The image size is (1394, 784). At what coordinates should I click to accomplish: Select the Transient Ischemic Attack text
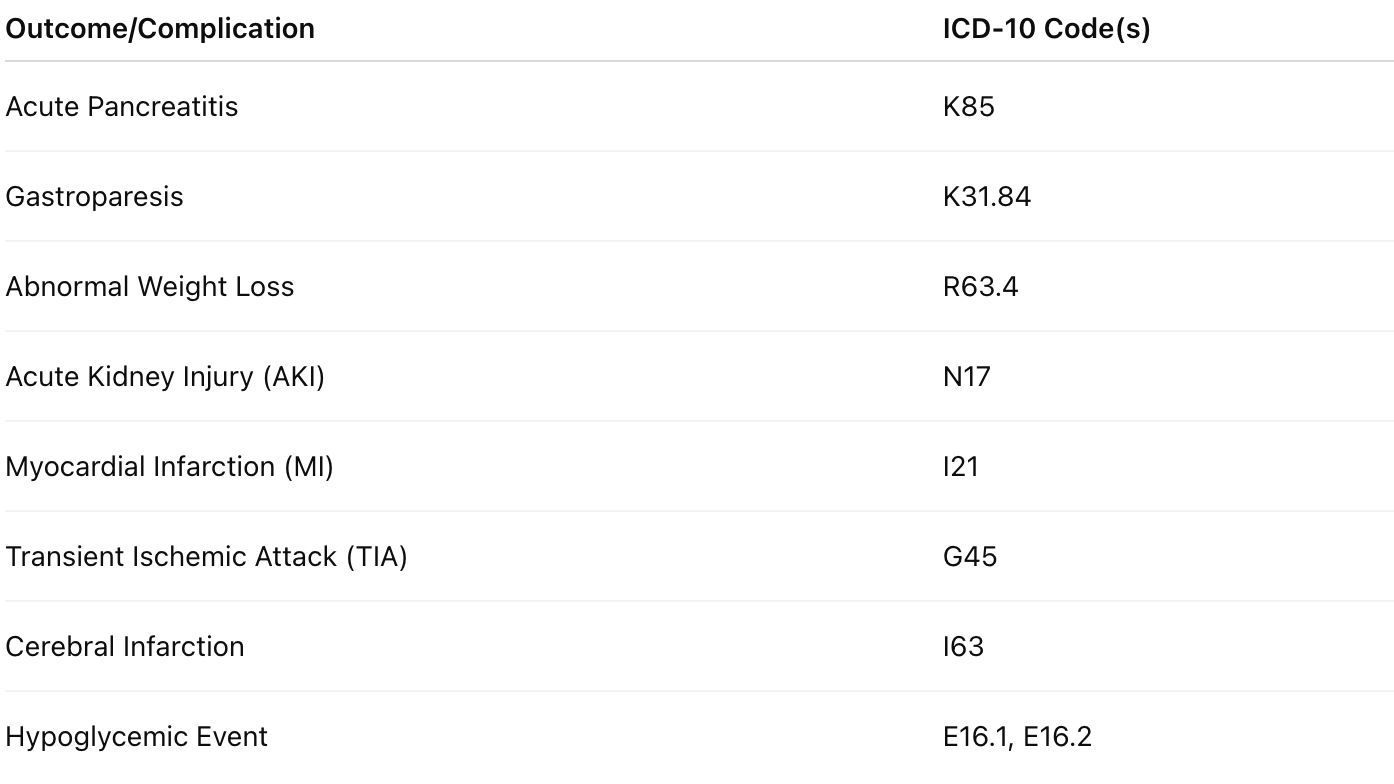click(170, 556)
